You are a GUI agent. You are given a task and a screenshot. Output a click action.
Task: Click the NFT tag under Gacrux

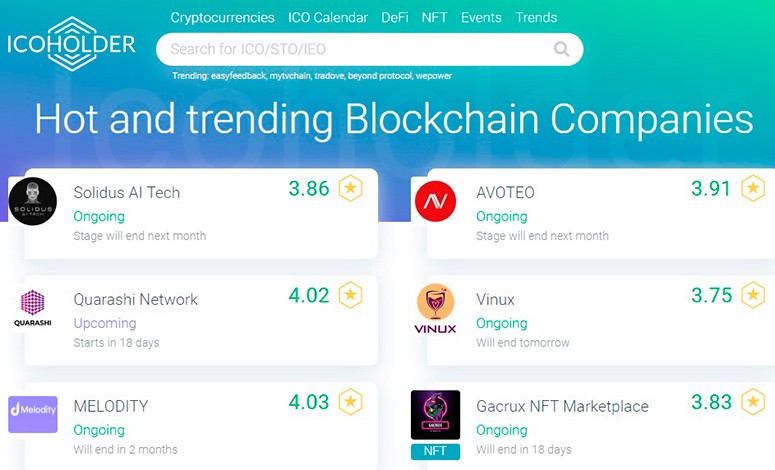coord(435,452)
